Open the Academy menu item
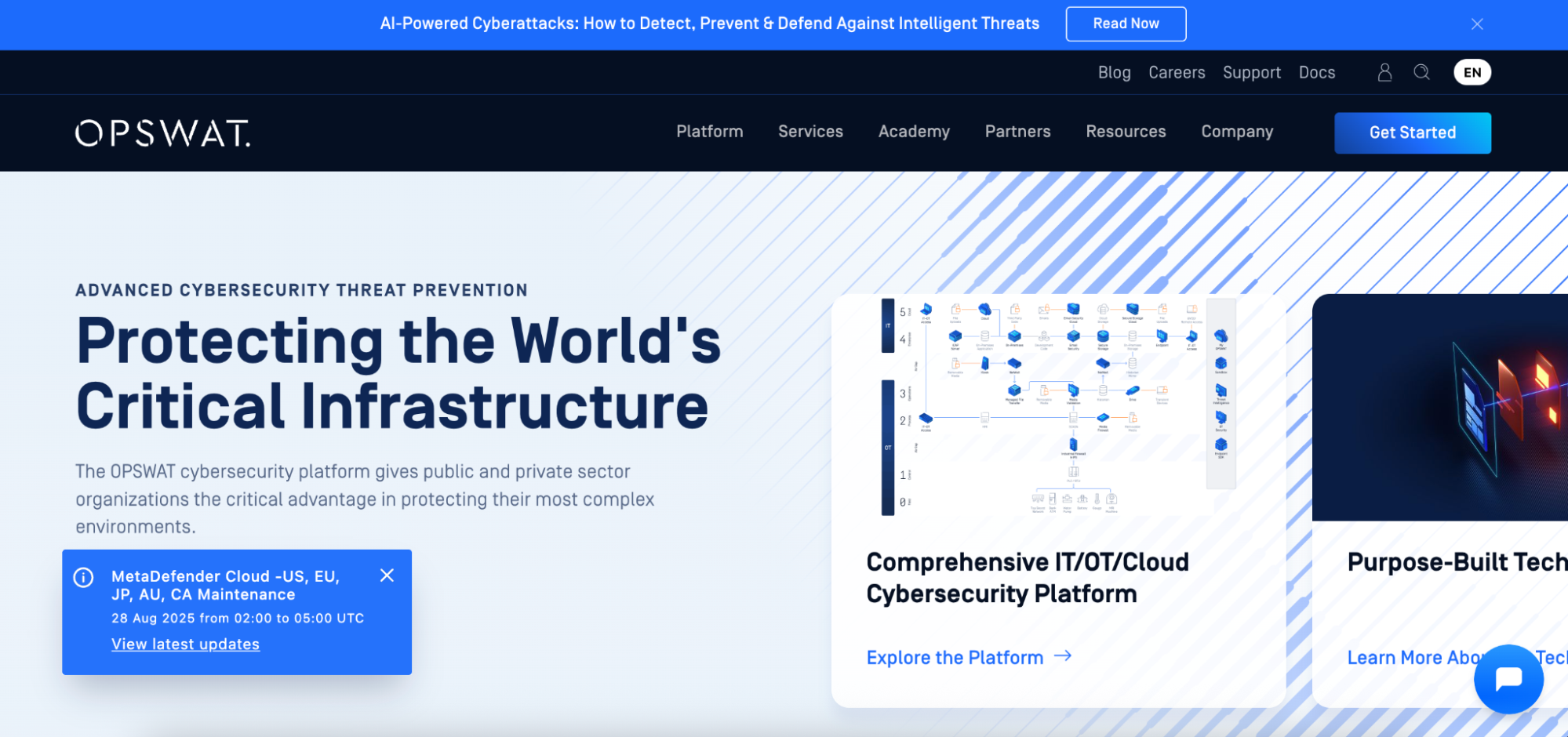 914,132
